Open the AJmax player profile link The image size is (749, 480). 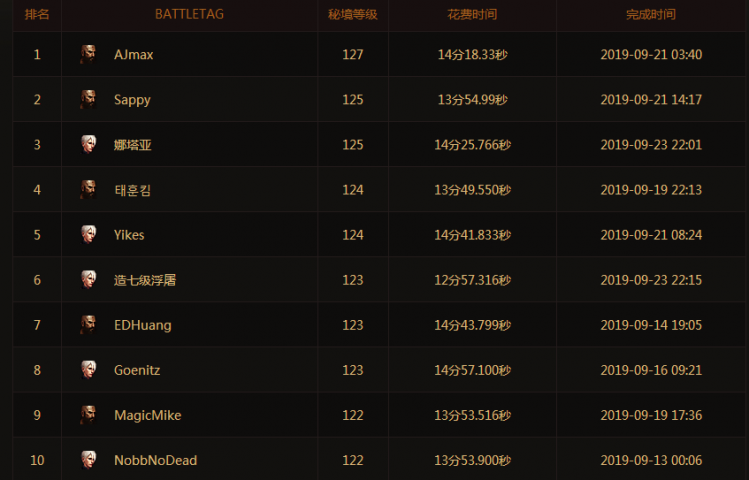click(x=134, y=55)
